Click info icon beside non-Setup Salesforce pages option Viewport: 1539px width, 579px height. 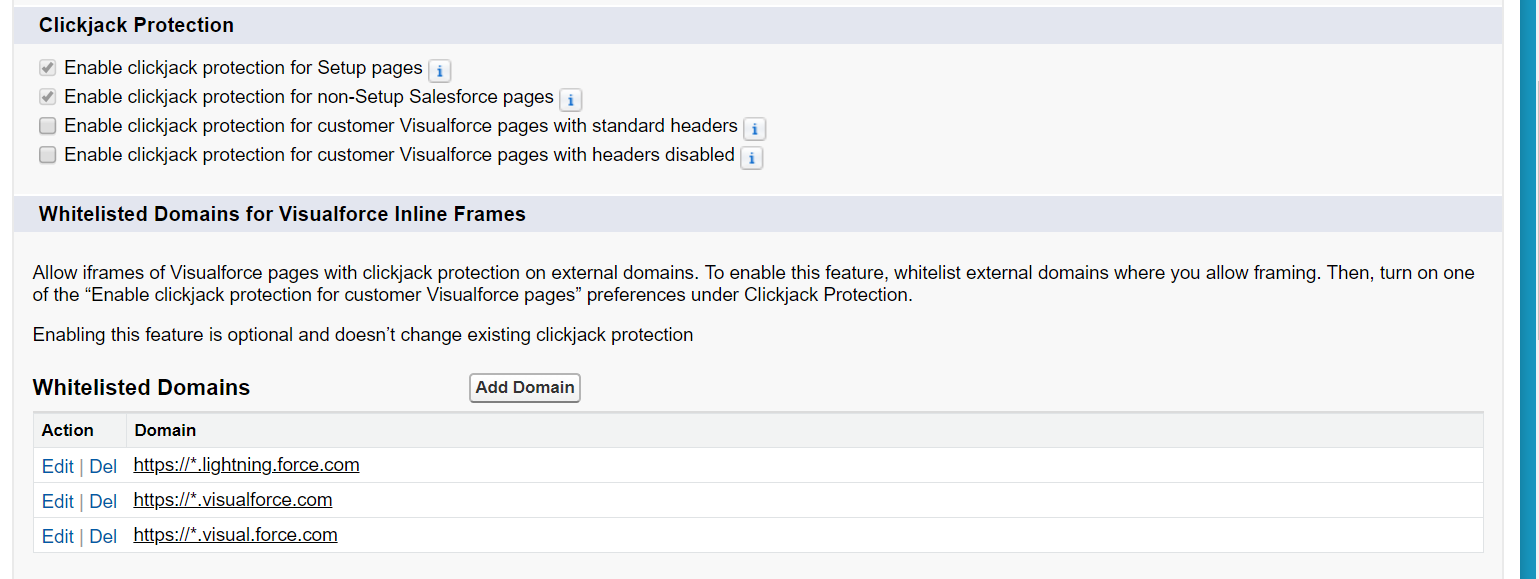570,100
